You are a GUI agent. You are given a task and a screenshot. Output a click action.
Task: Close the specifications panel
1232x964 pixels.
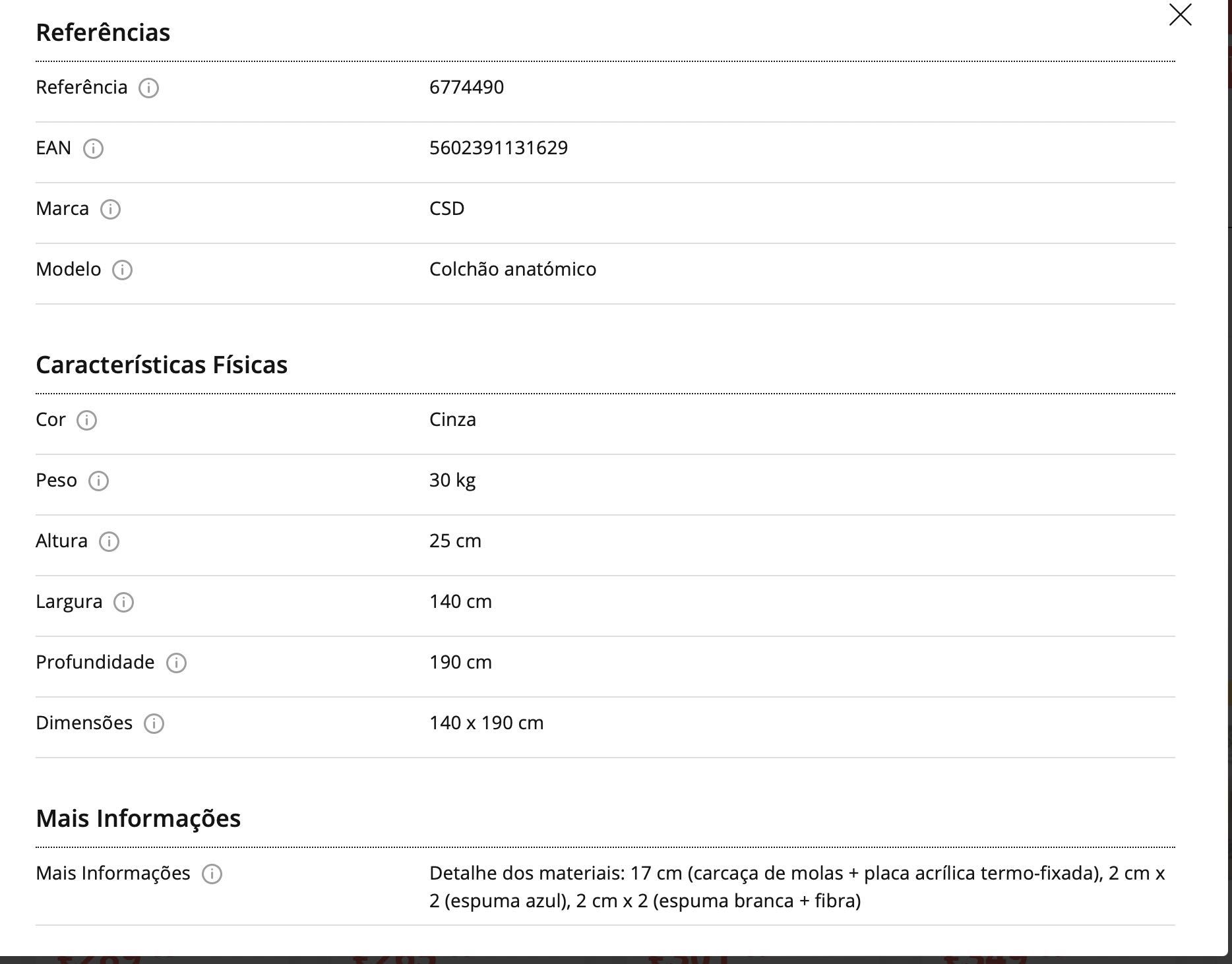click(x=1180, y=15)
